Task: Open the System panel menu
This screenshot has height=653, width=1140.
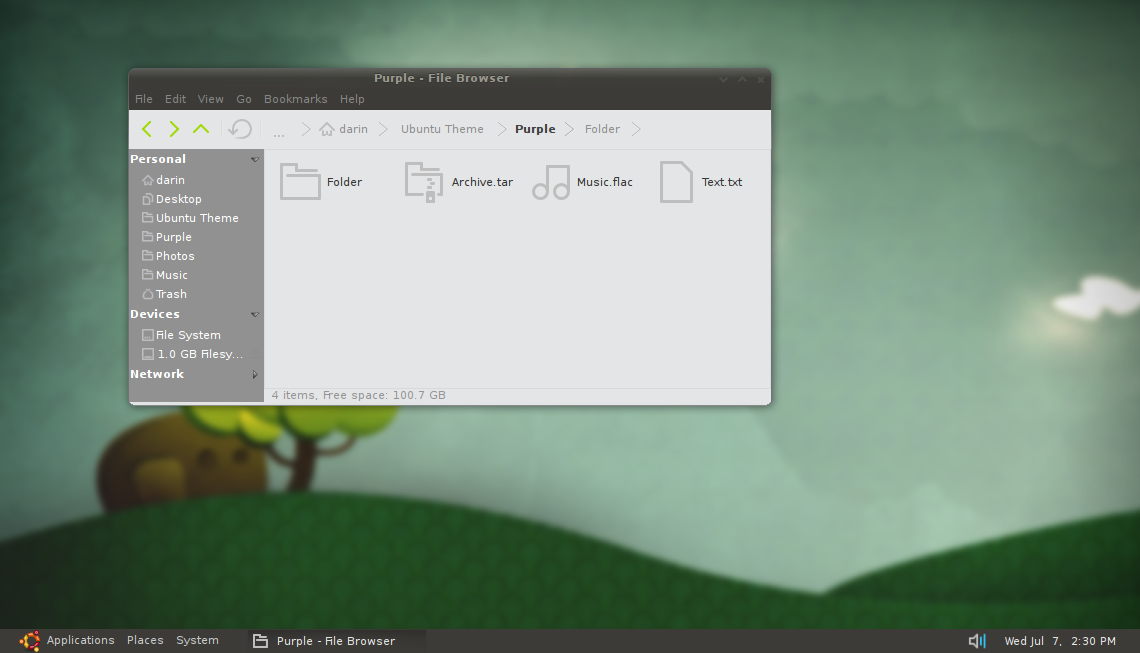Action: (x=197, y=640)
